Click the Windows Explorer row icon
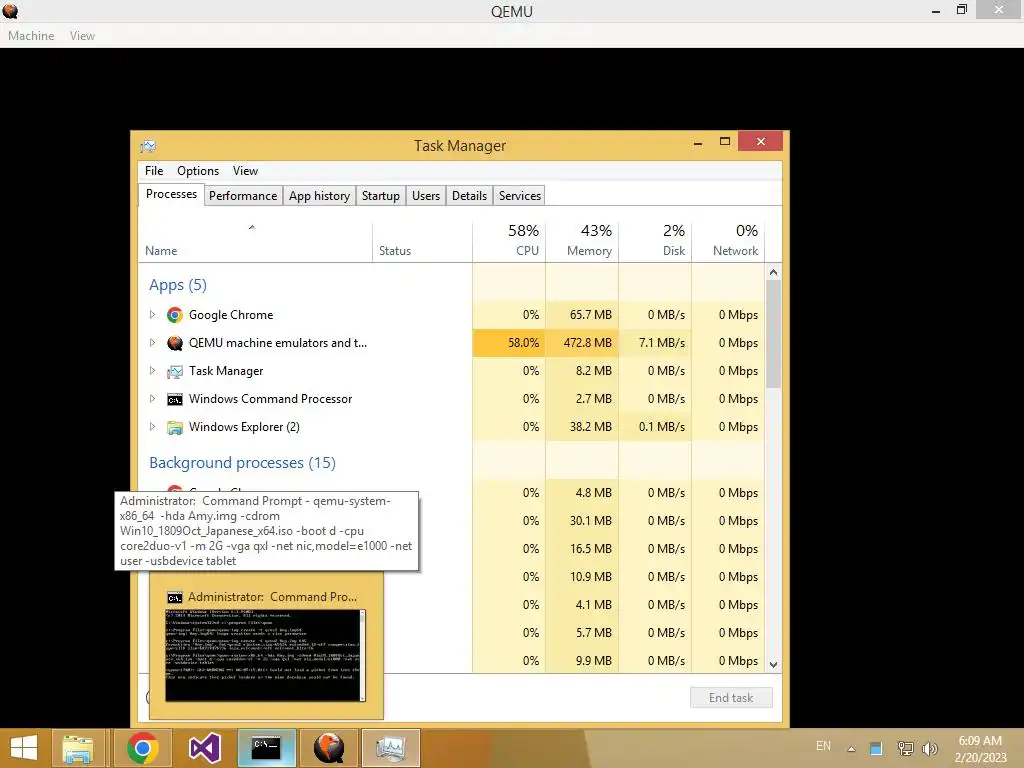1024x768 pixels. pos(174,427)
